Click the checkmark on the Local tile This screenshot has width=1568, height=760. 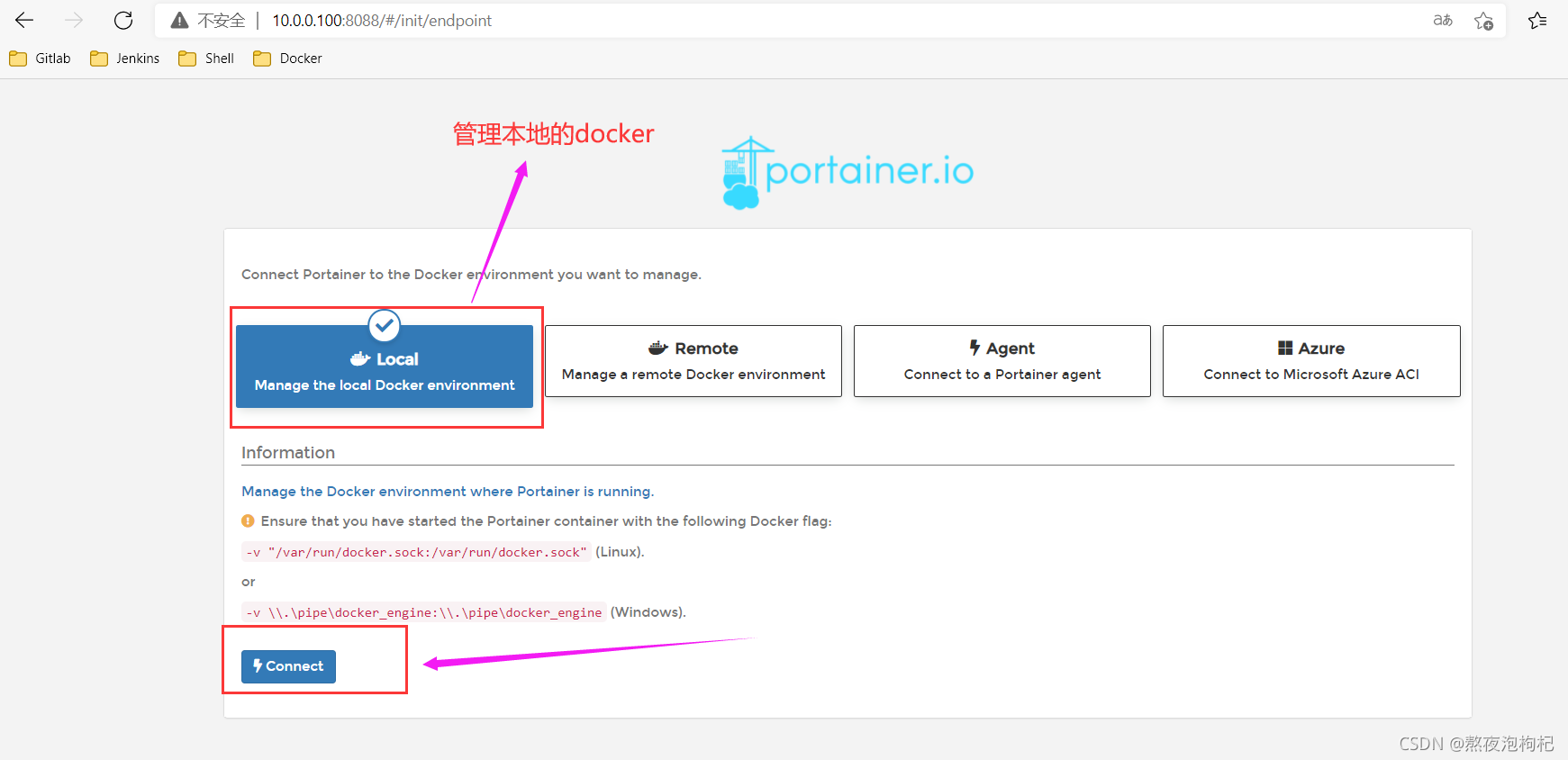(385, 326)
